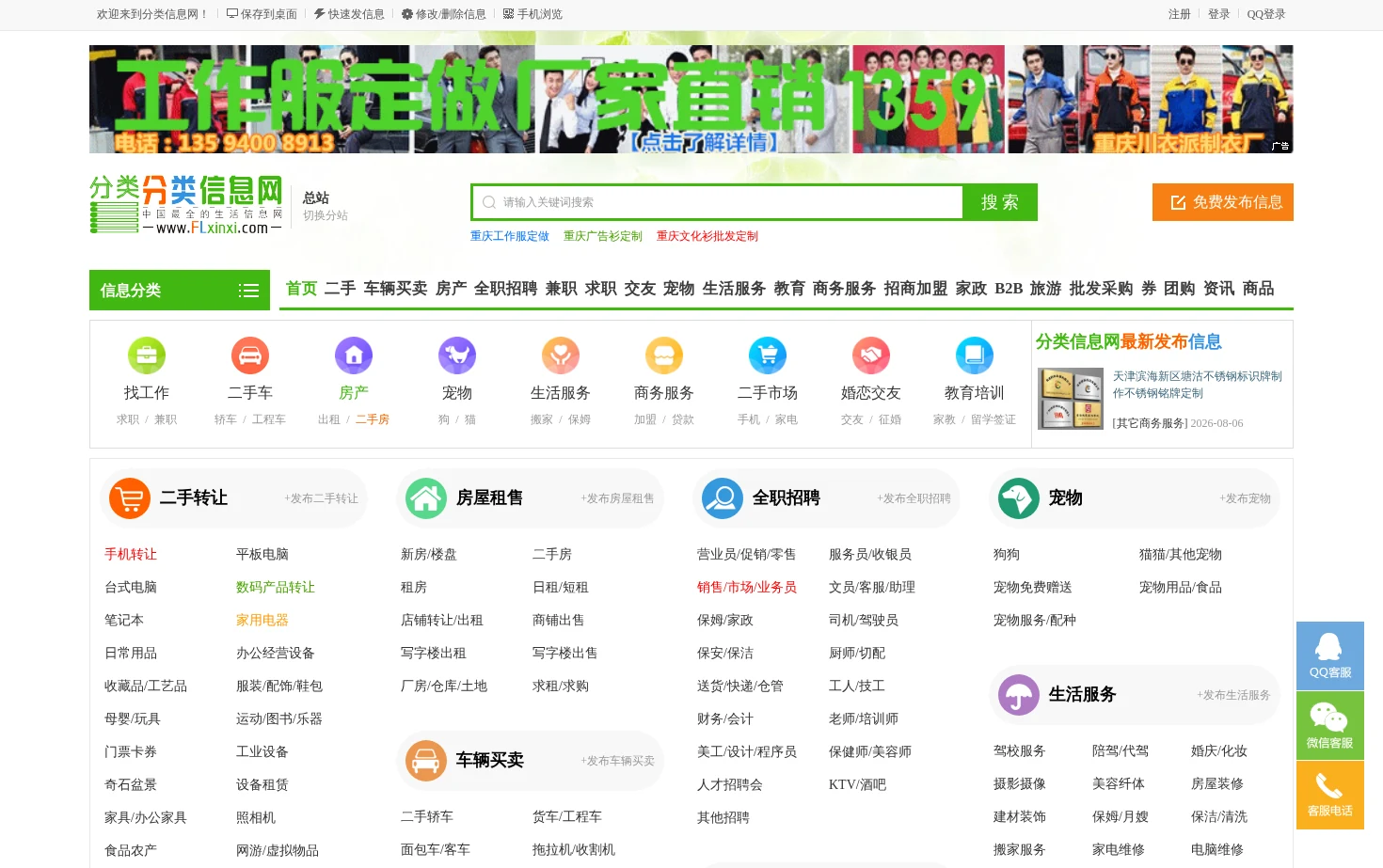Screen dimensions: 1383x868
Task: Expand the 信息分类 category menu
Action: [x=180, y=290]
